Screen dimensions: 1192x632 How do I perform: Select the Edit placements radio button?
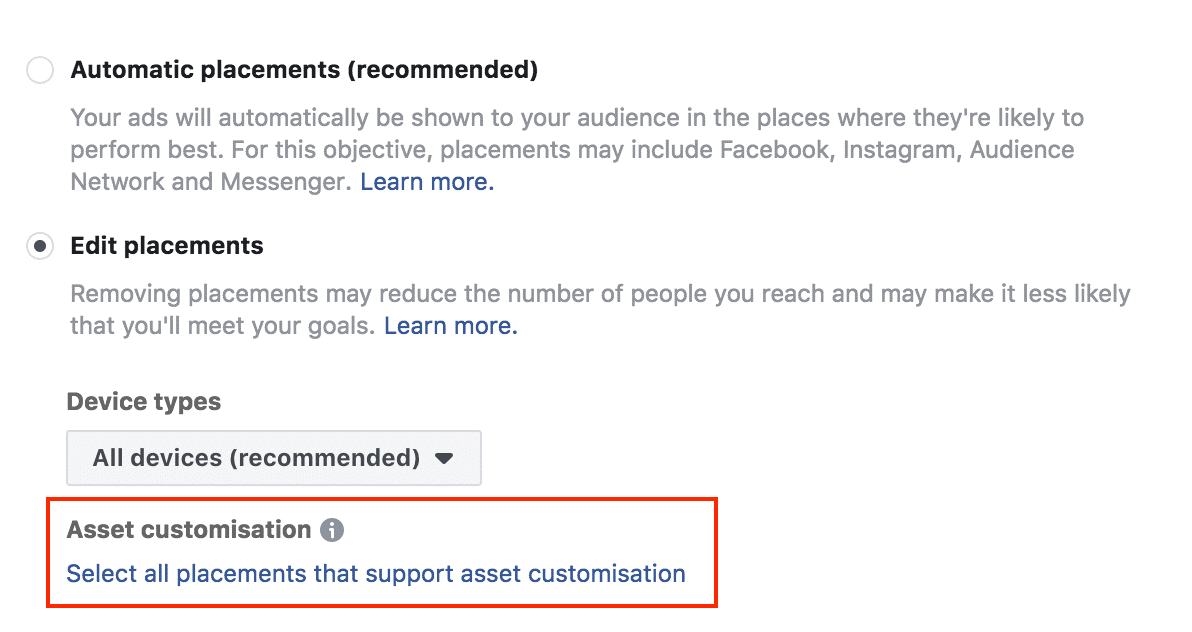pos(40,246)
